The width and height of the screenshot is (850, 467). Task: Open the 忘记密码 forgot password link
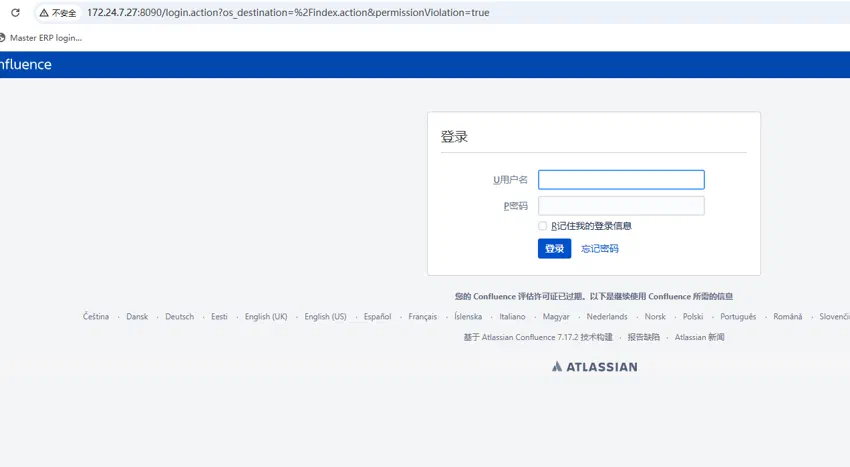(x=600, y=248)
